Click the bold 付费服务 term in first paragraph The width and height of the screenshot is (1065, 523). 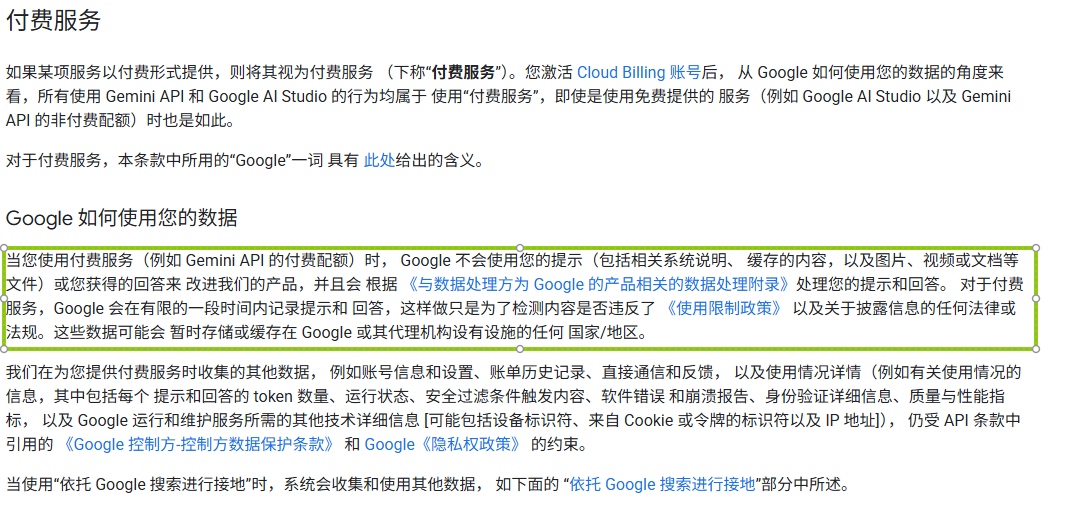463,73
